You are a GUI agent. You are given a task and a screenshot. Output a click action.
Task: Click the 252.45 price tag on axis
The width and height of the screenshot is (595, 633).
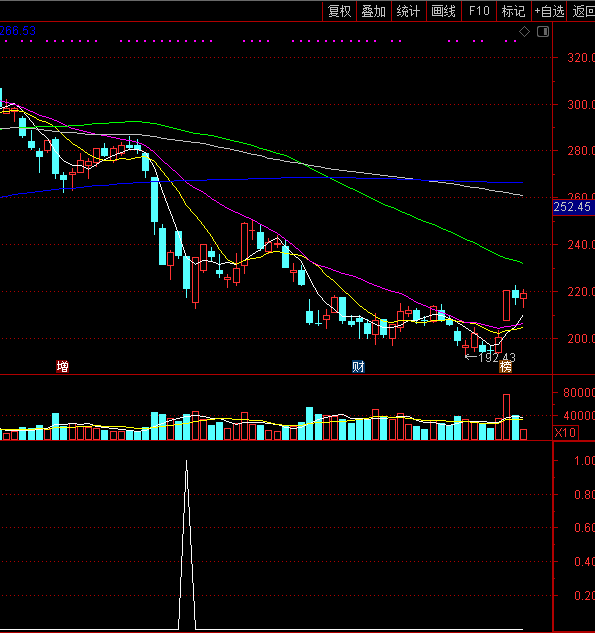[x=572, y=207]
